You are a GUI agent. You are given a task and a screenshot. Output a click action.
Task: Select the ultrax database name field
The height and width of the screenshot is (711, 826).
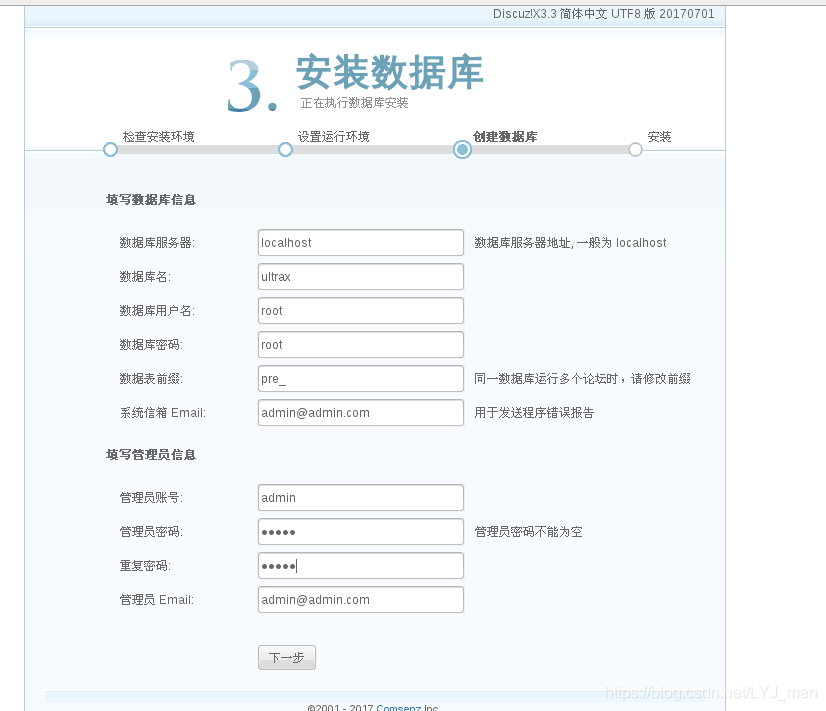(x=360, y=276)
